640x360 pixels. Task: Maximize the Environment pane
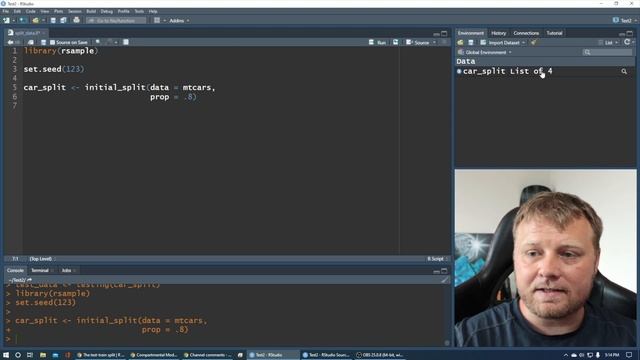(630, 33)
